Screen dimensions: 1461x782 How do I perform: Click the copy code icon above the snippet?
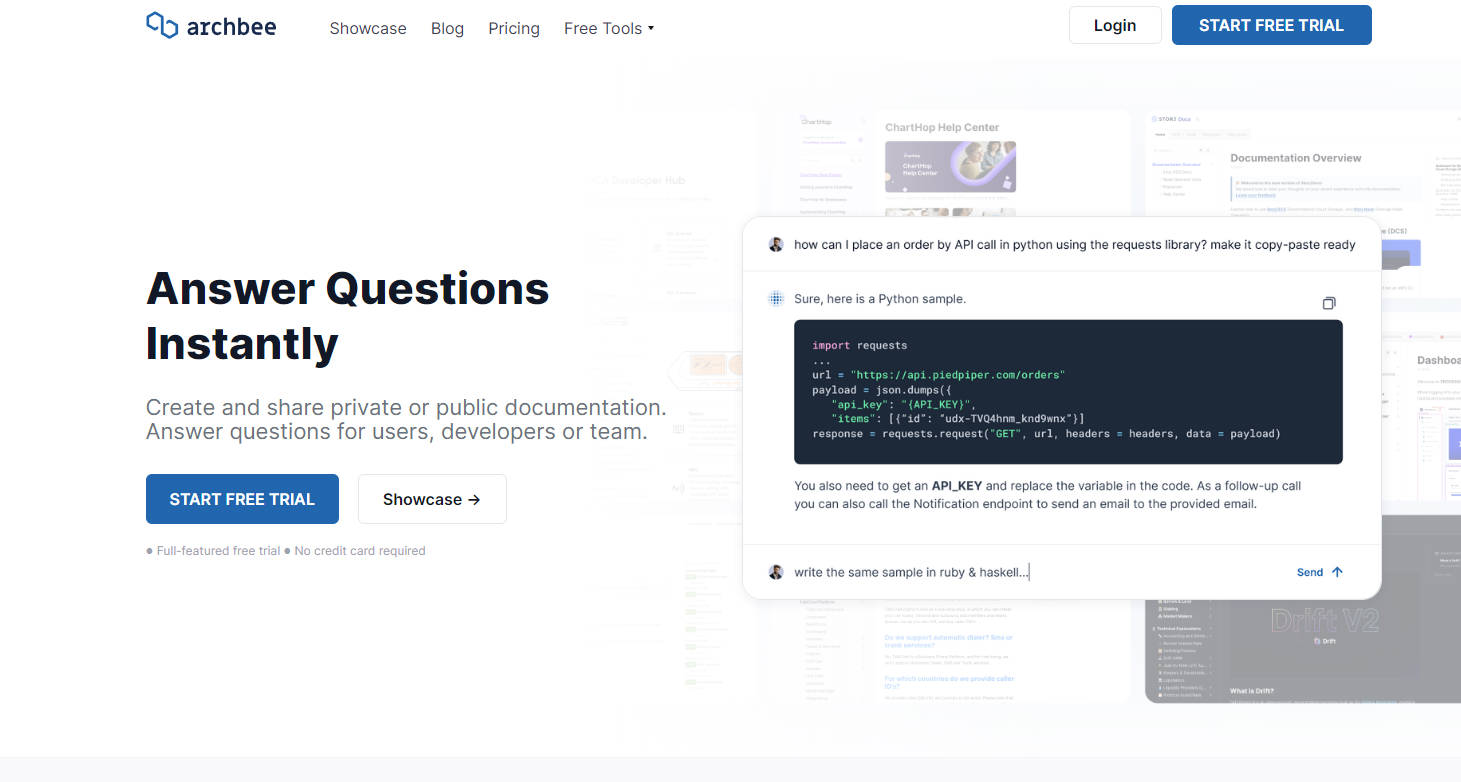point(1328,303)
